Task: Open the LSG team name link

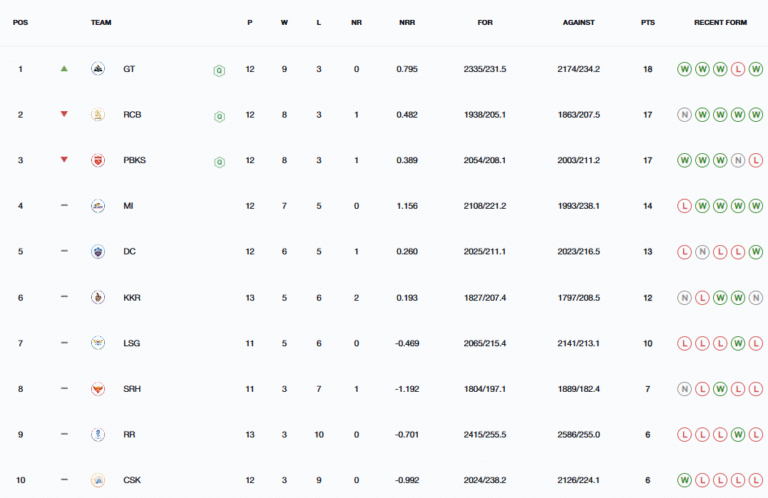Action: [131, 343]
